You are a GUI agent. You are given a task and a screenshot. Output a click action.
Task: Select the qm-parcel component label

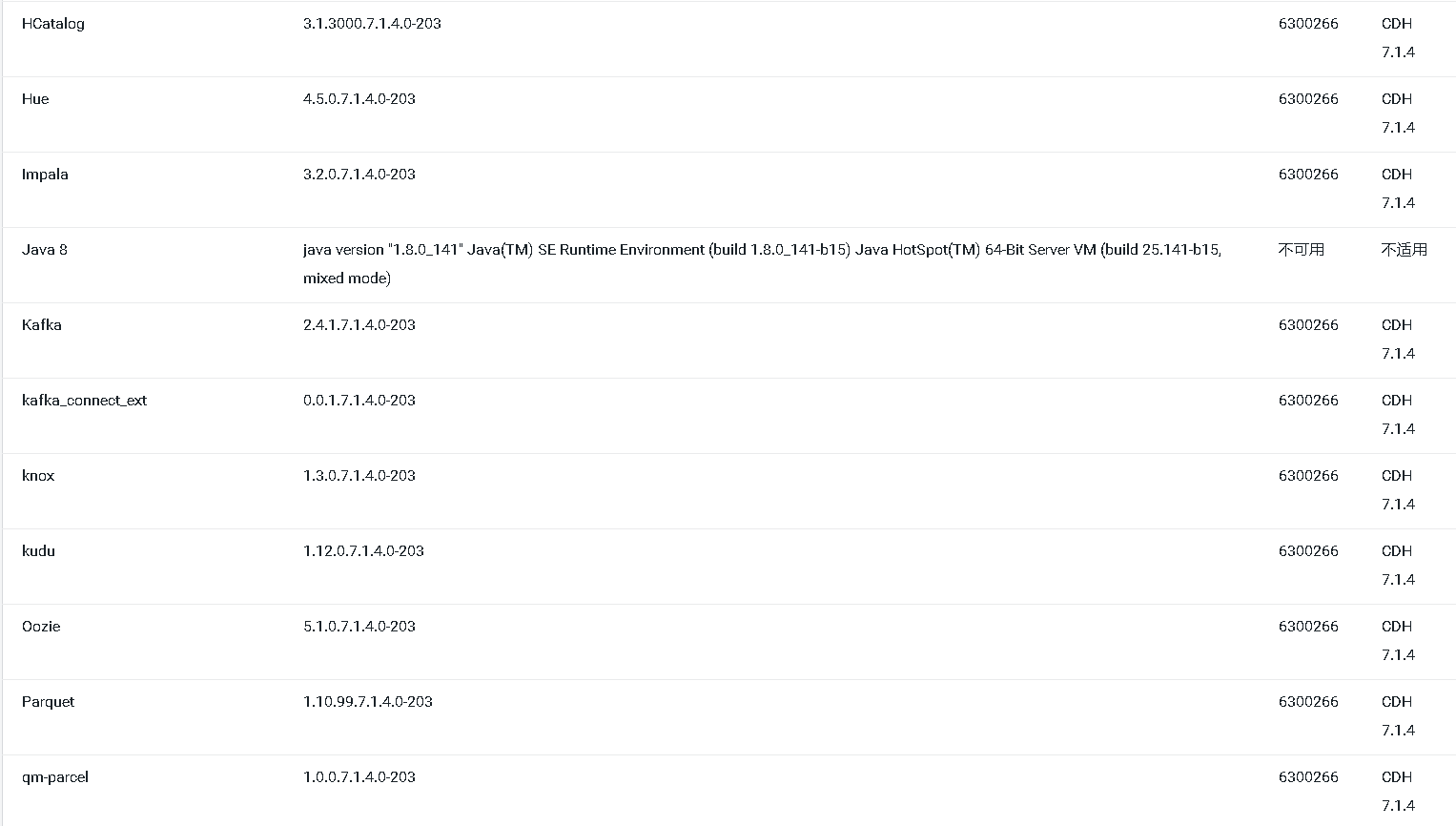pos(55,777)
